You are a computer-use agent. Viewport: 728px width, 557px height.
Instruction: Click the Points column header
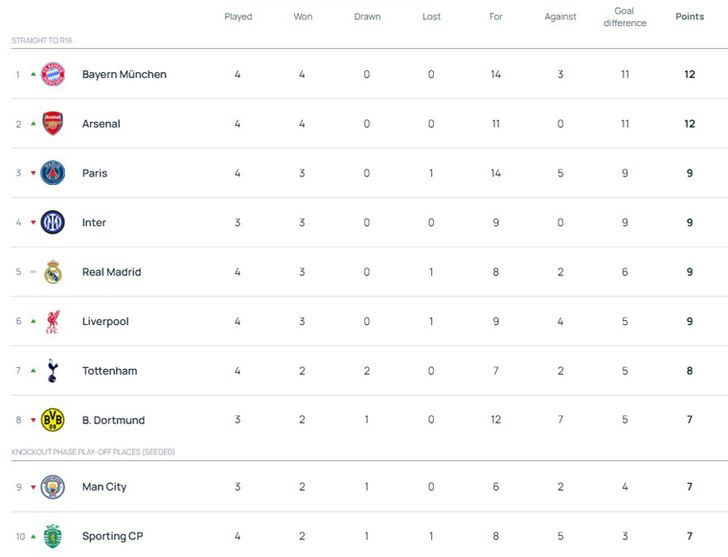point(689,17)
